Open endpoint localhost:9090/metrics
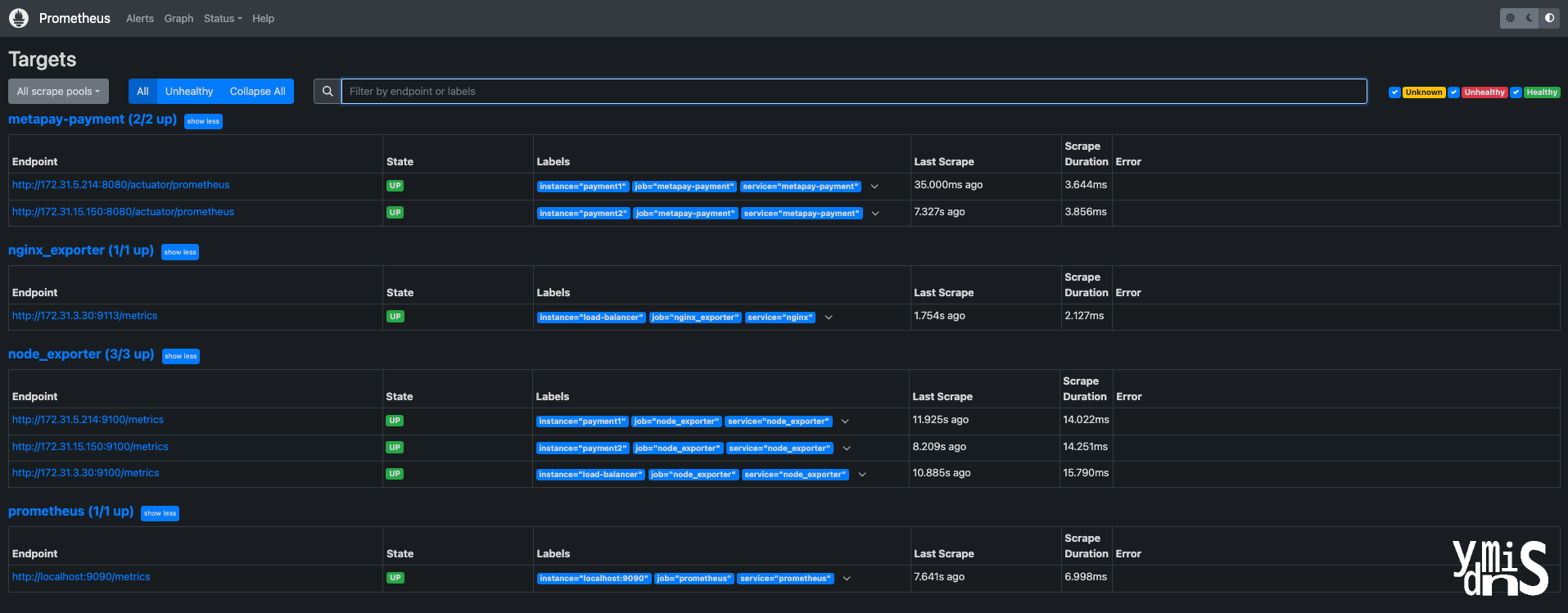The image size is (1568, 613). pyautogui.click(x=81, y=577)
